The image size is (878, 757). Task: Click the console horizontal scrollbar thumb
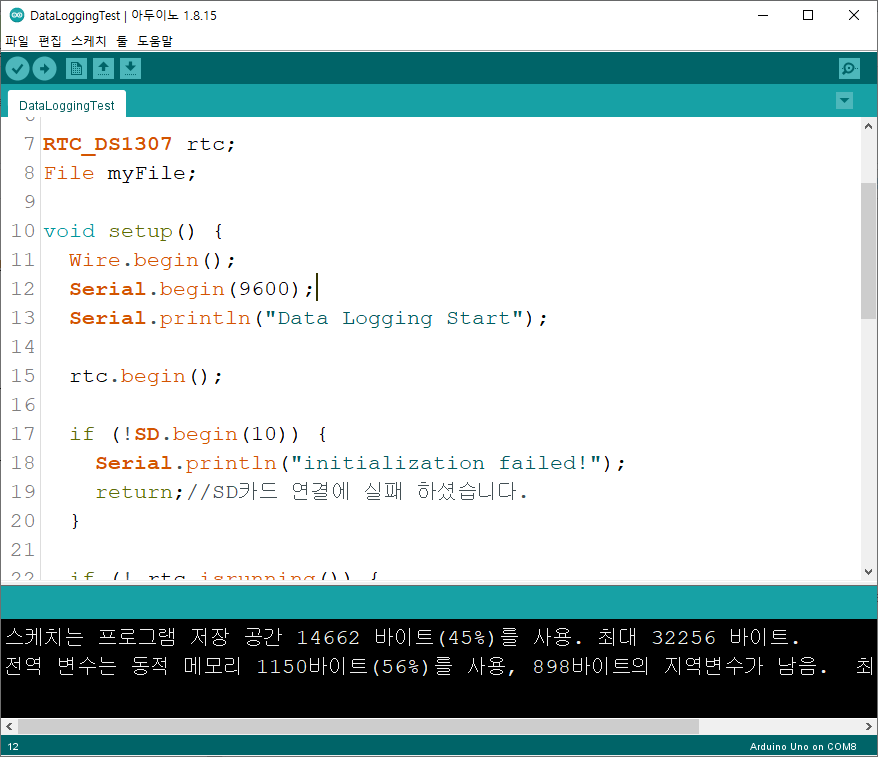[358, 726]
